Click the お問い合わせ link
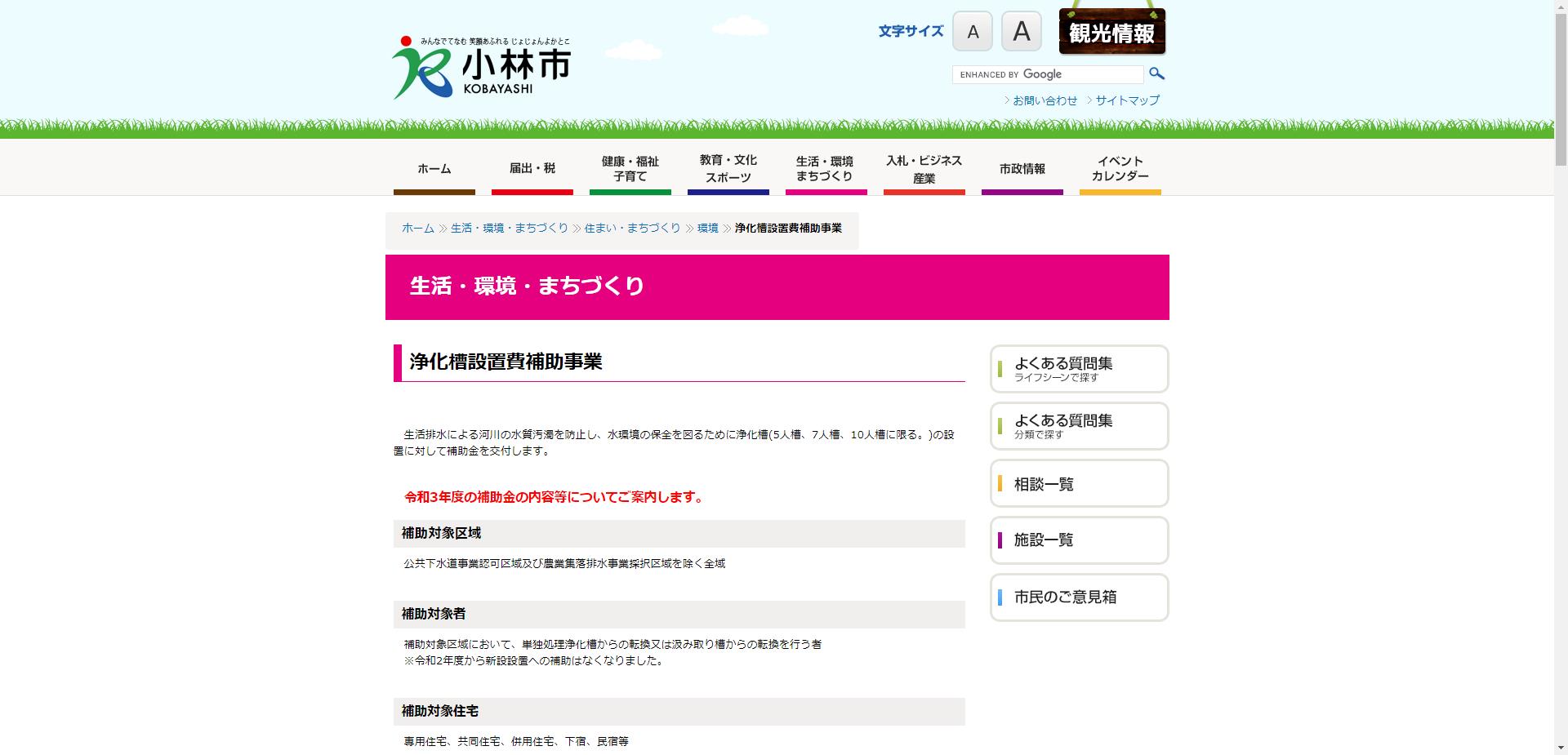Image resolution: width=1568 pixels, height=755 pixels. pos(1044,100)
